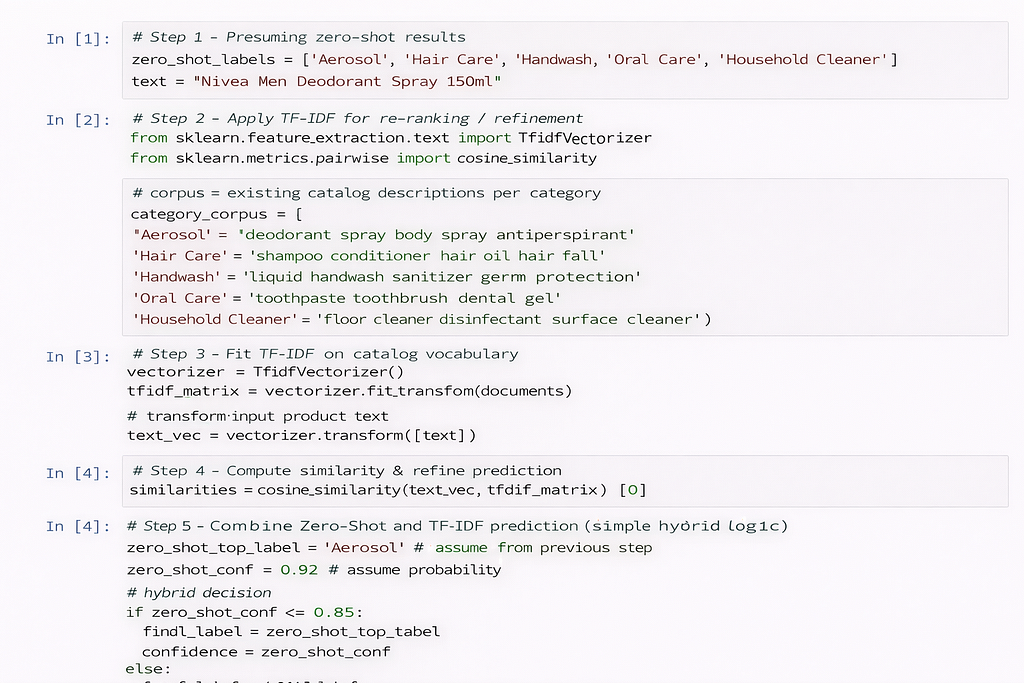Image resolution: width=1024 pixels, height=683 pixels.
Task: Click the 'Oral Care' toothpaste line
Action: (347, 298)
